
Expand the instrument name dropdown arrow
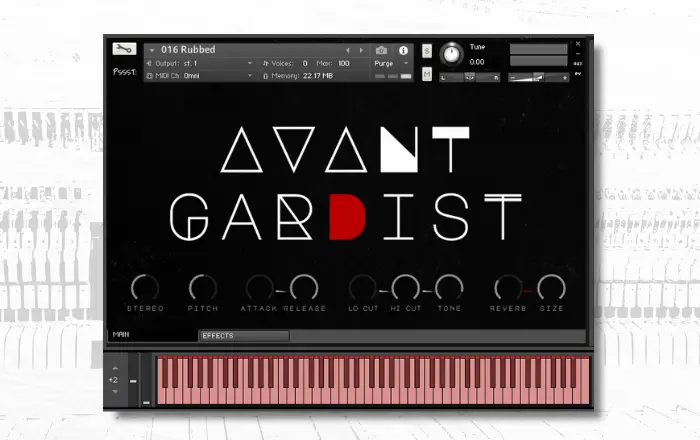152,50
